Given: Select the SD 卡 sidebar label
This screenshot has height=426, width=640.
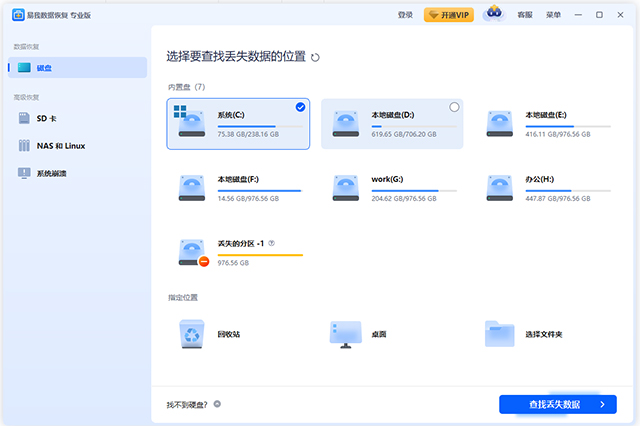Looking at the screenshot, I should pos(47,118).
